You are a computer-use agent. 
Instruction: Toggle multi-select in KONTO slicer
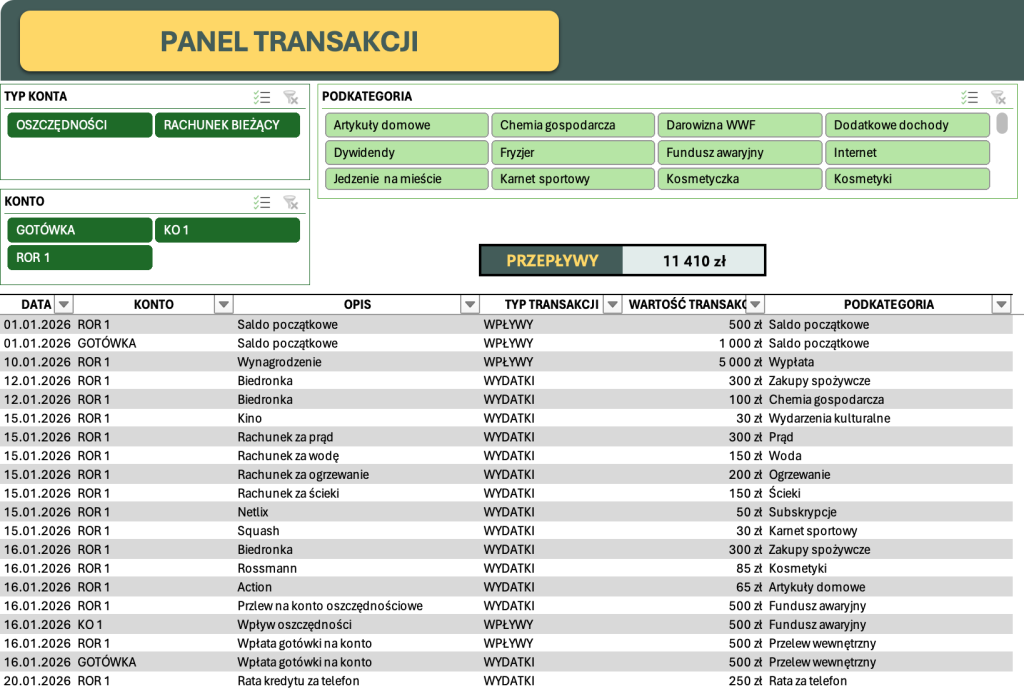click(262, 202)
